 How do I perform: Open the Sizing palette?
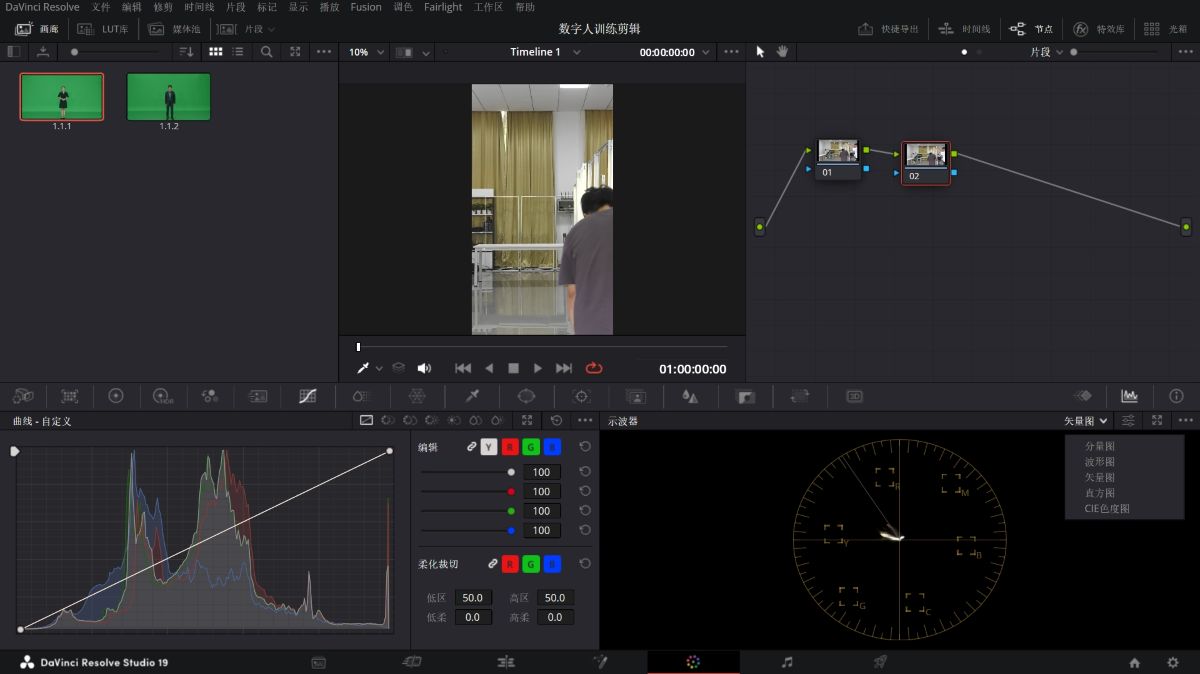pyautogui.click(x=799, y=396)
